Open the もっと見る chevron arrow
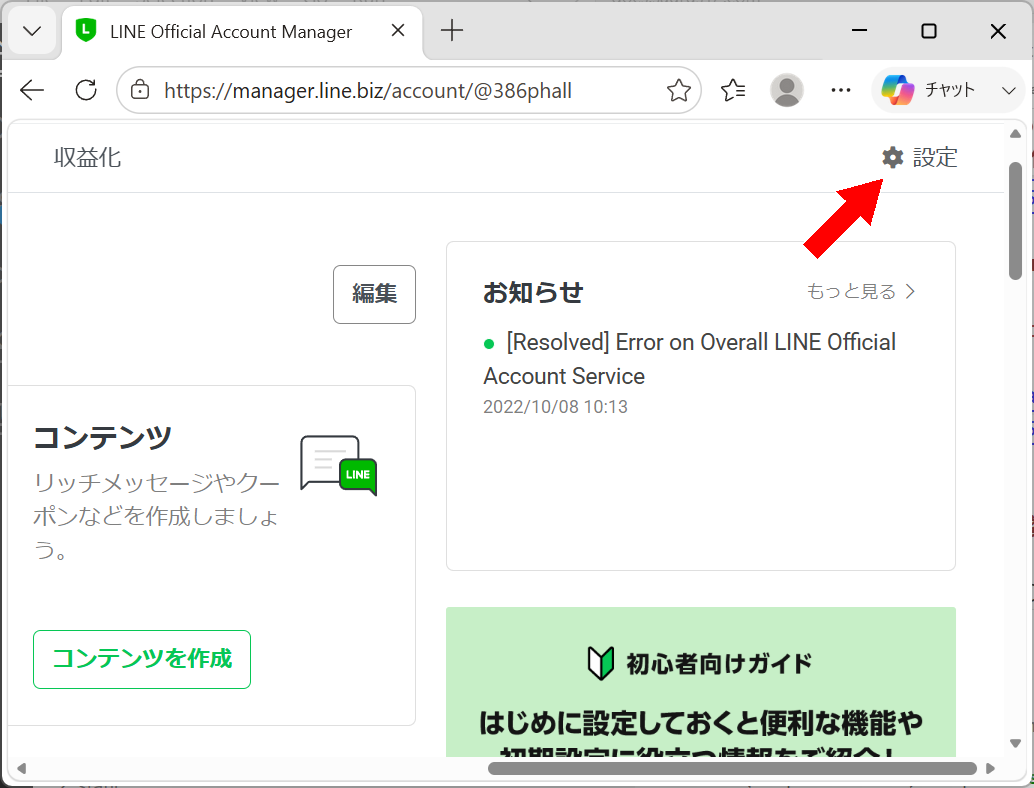Screen dimensions: 1034x788 (x=910, y=291)
